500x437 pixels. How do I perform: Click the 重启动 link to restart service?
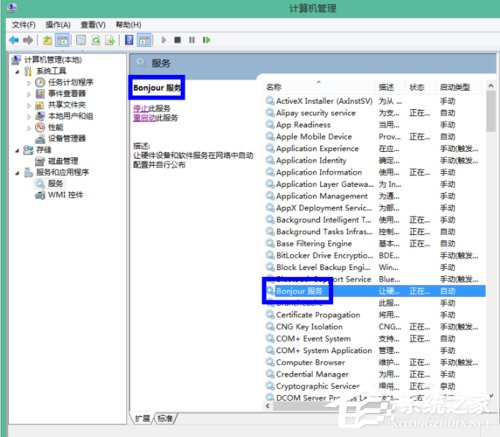(144, 118)
